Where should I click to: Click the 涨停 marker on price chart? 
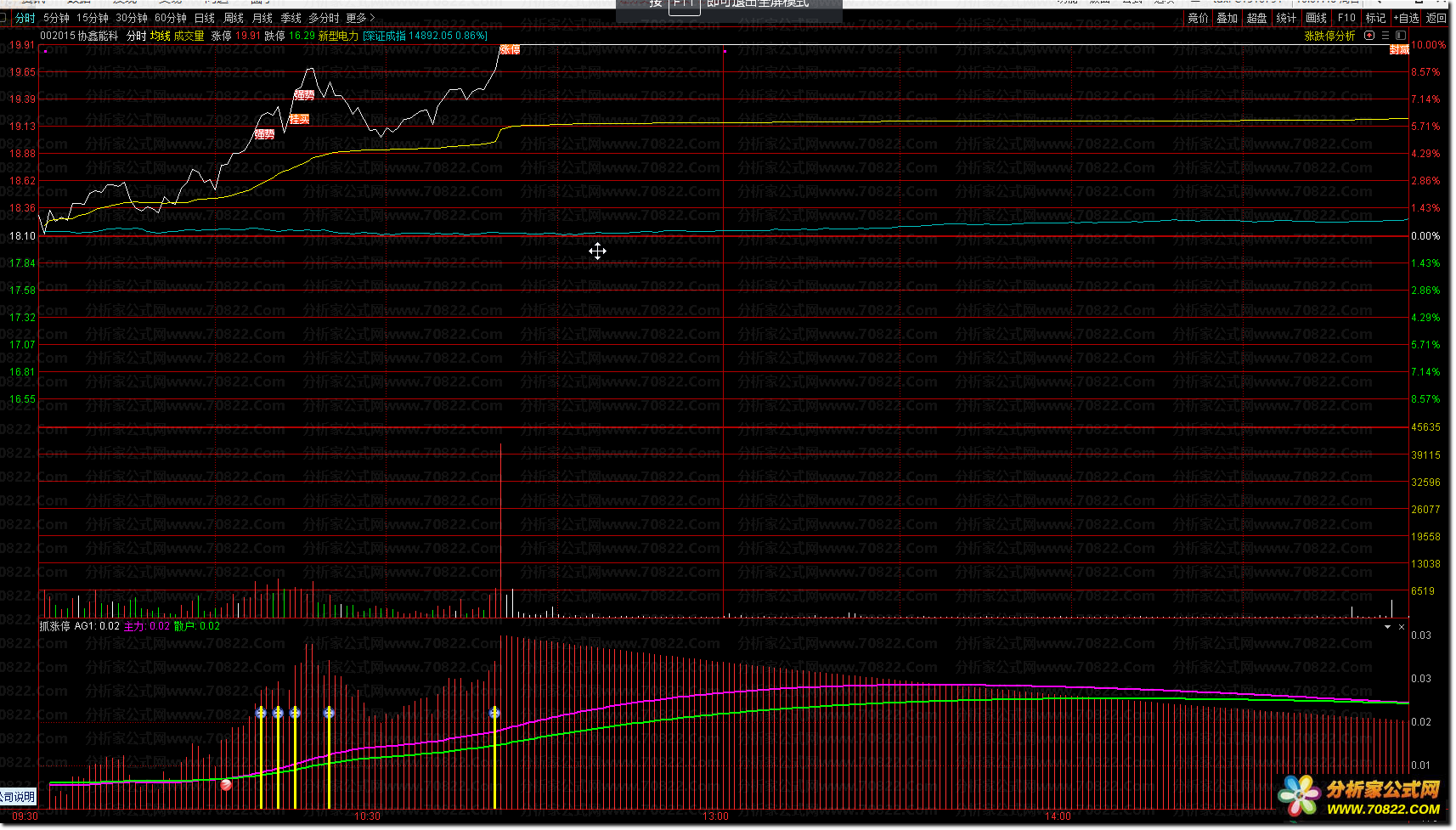pos(510,50)
